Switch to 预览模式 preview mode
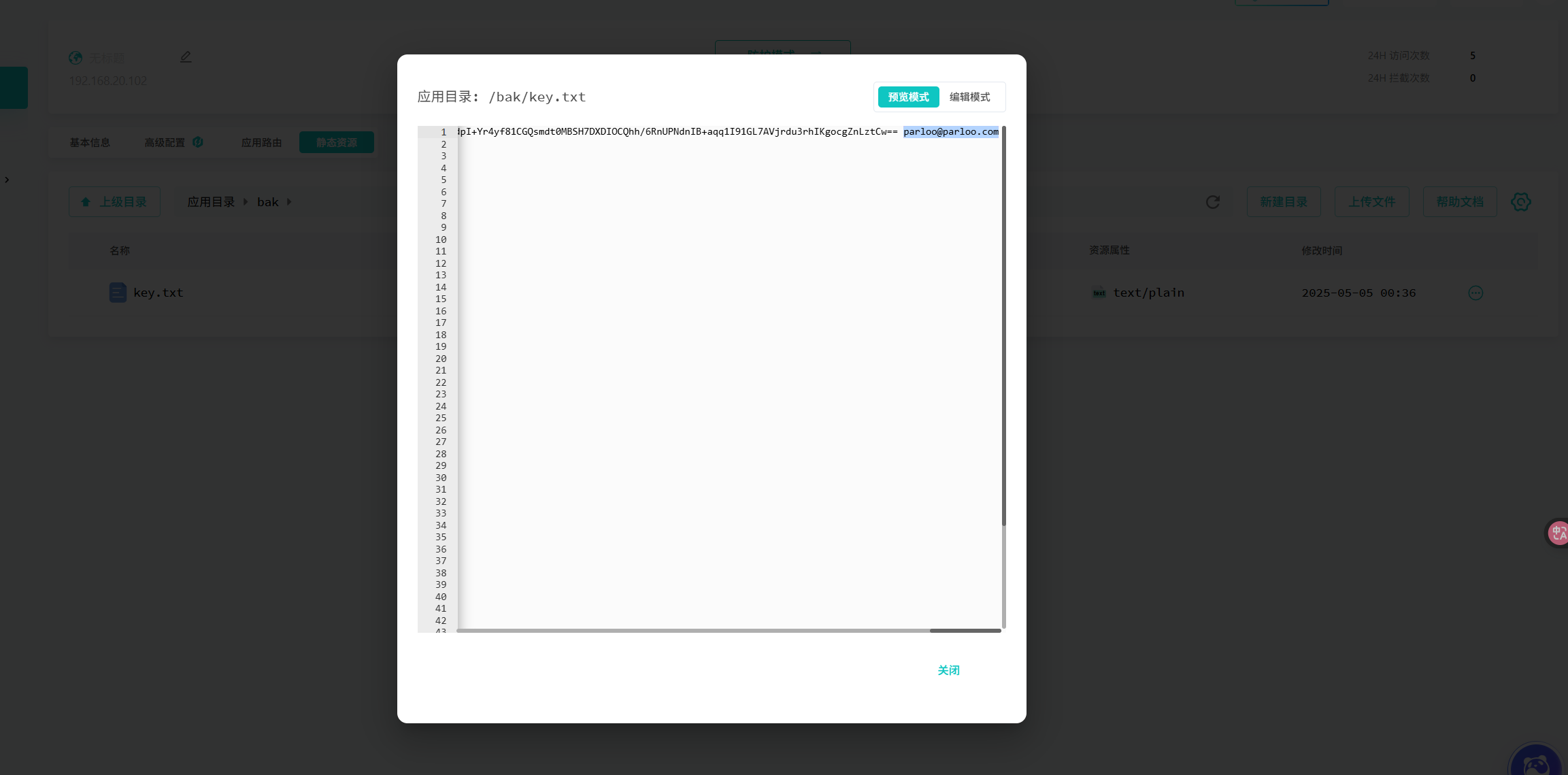The height and width of the screenshot is (775, 1568). 908,97
